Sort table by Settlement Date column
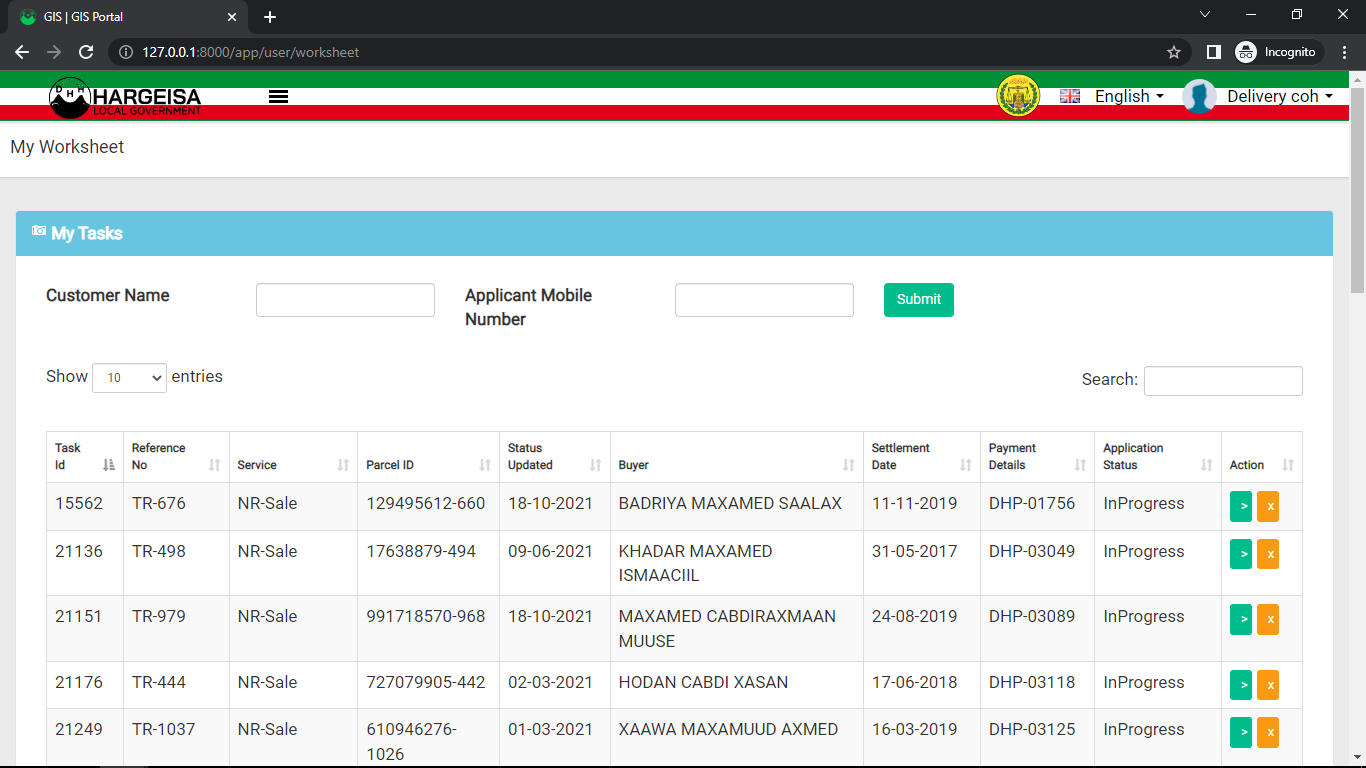Screen dimensions: 1366x768 (x=922, y=457)
